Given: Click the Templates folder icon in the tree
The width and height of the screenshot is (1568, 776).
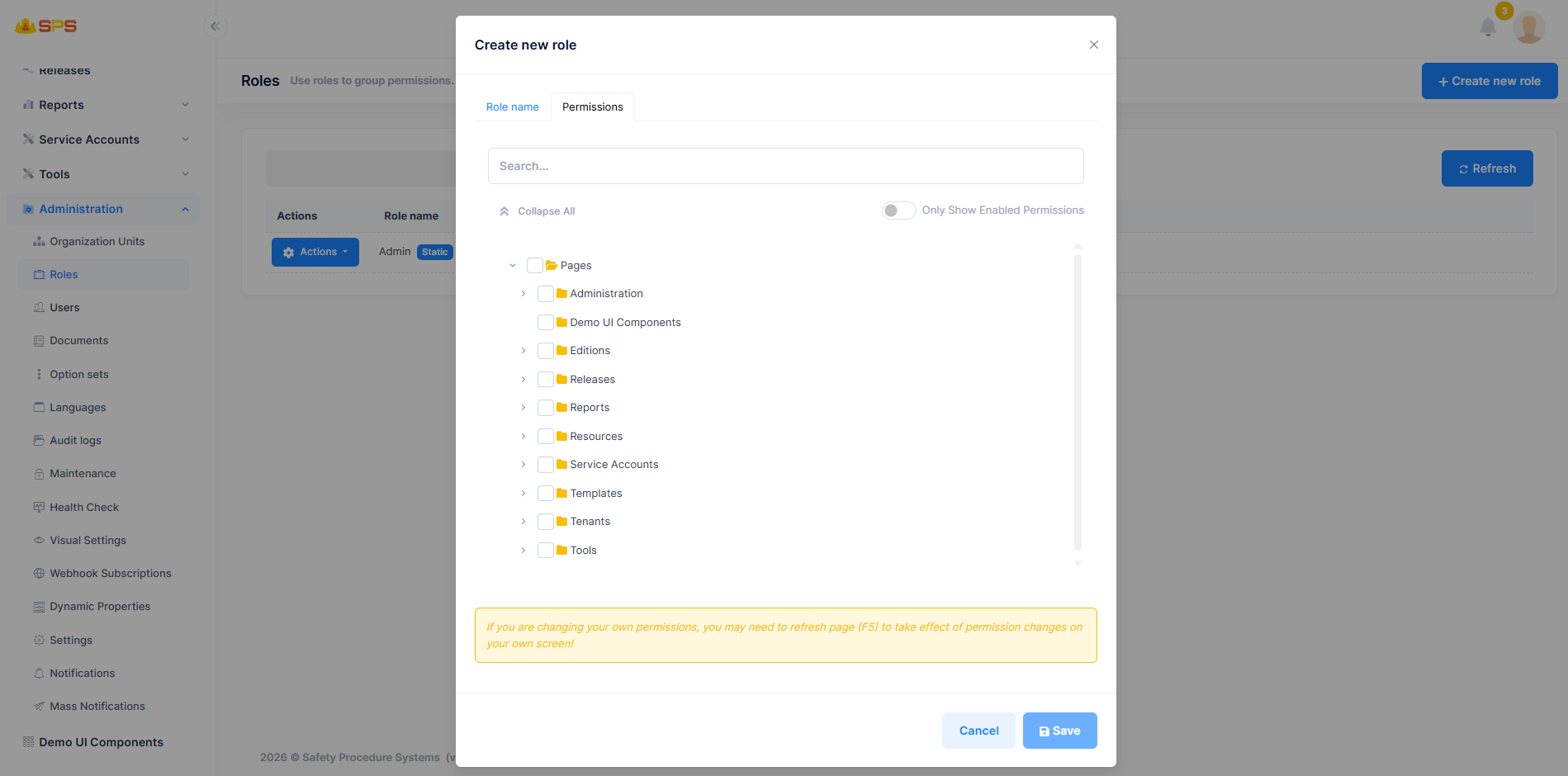Looking at the screenshot, I should 561,493.
